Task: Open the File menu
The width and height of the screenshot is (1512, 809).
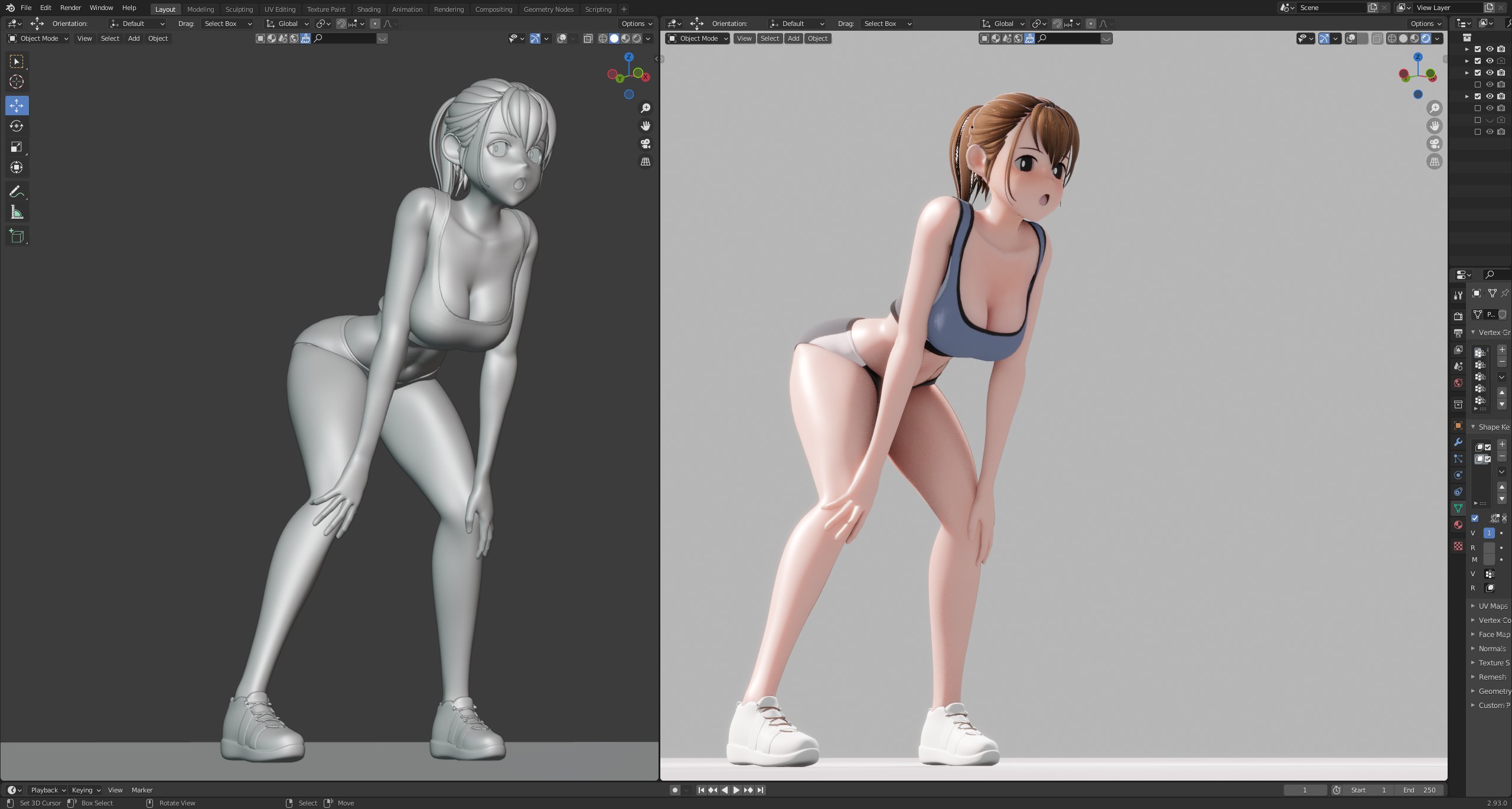Action: [x=26, y=8]
